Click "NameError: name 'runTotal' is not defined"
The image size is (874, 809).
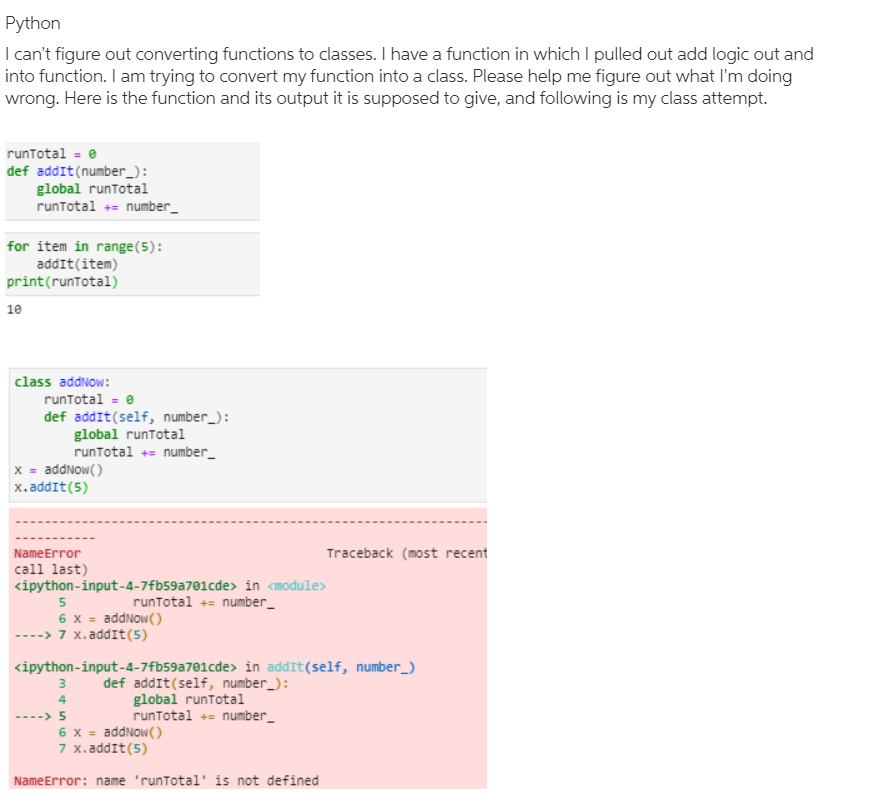click(167, 781)
